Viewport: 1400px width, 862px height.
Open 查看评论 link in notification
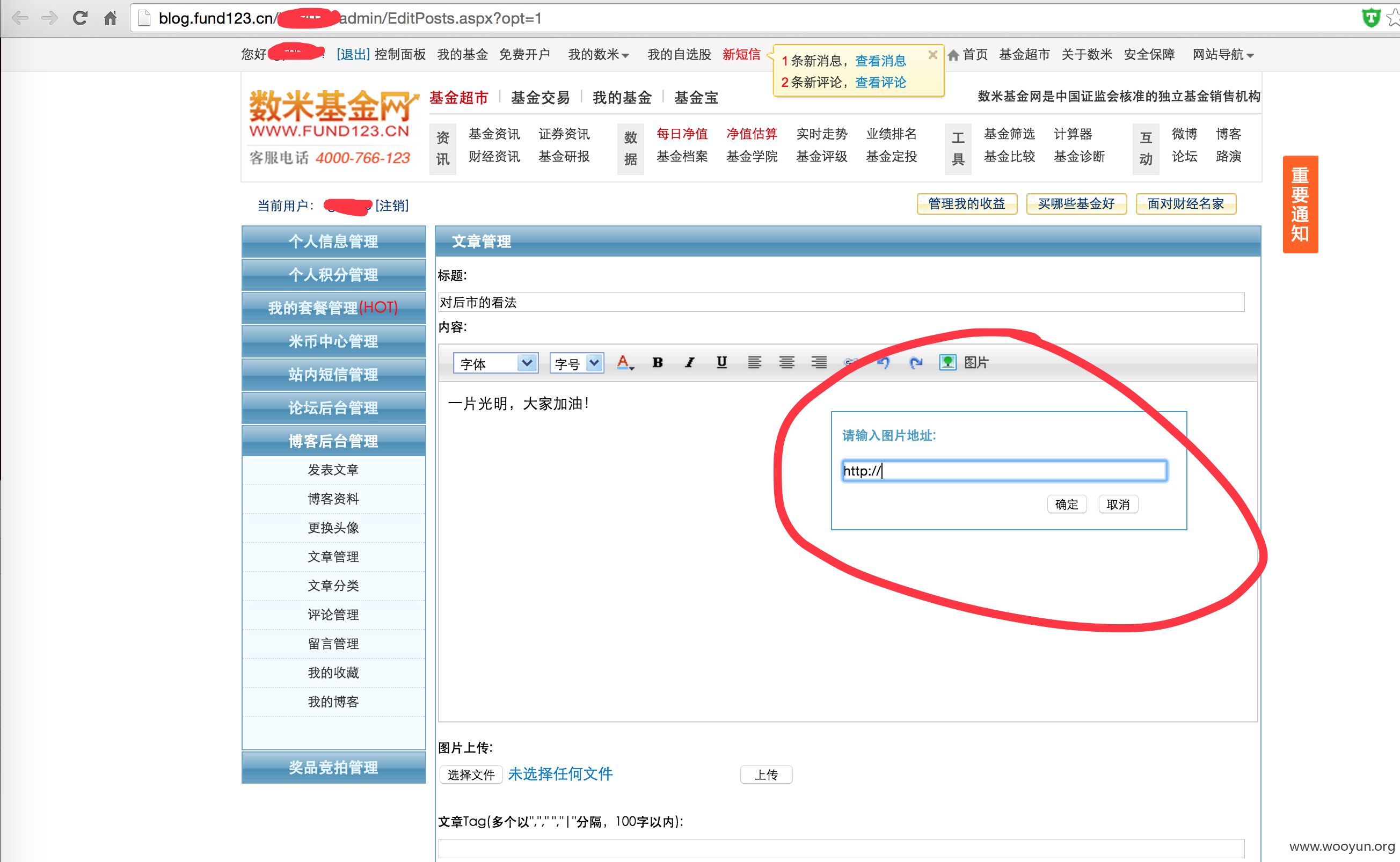(x=881, y=83)
